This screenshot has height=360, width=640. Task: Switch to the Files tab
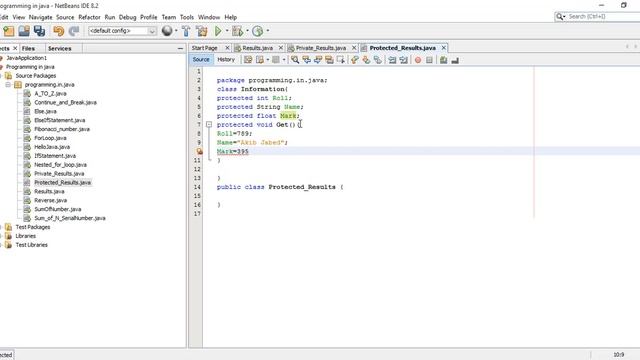coord(28,48)
